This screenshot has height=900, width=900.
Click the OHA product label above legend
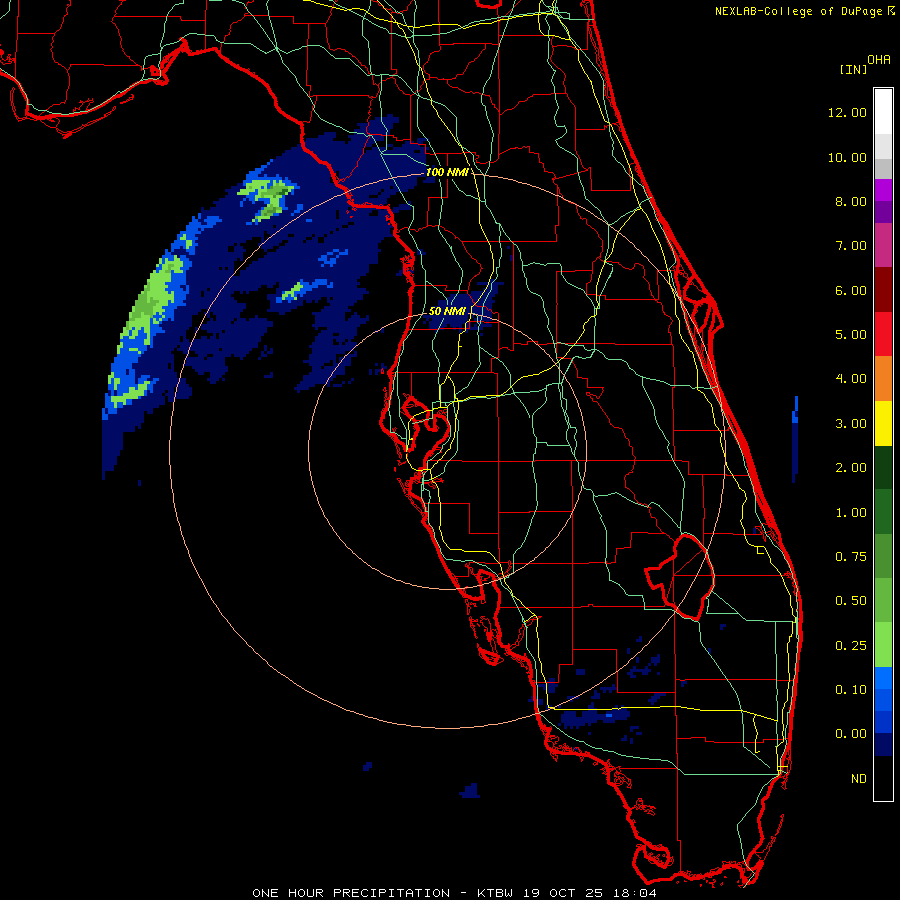879,60
